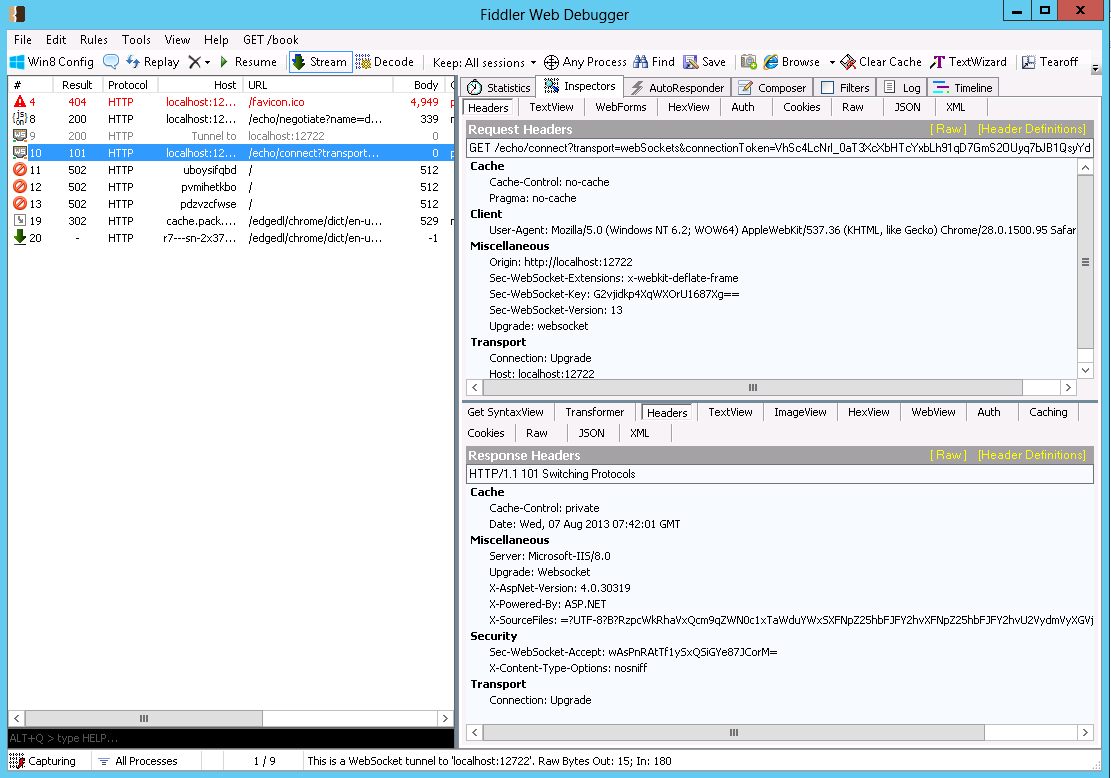This screenshot has height=778, width=1111.
Task: Select session 19 redirect row icon
Action: click(x=20, y=220)
